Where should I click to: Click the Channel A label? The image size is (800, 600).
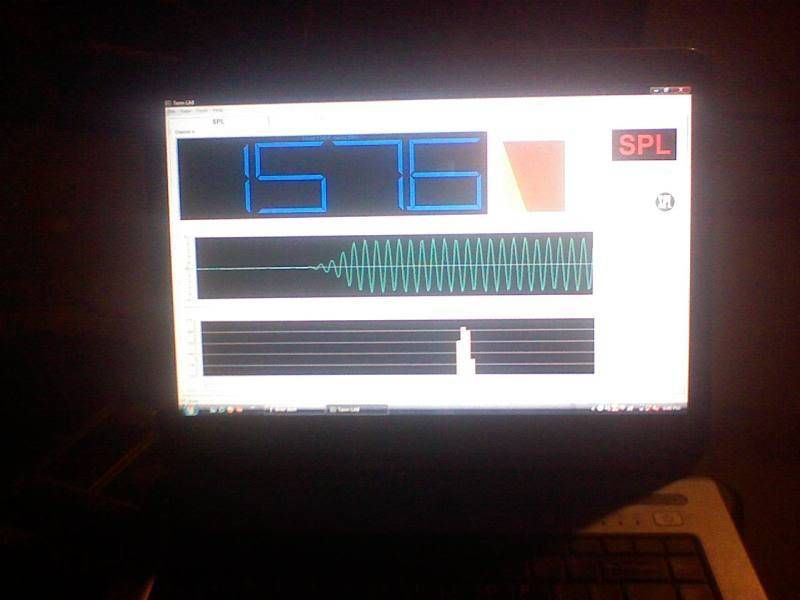185,131
